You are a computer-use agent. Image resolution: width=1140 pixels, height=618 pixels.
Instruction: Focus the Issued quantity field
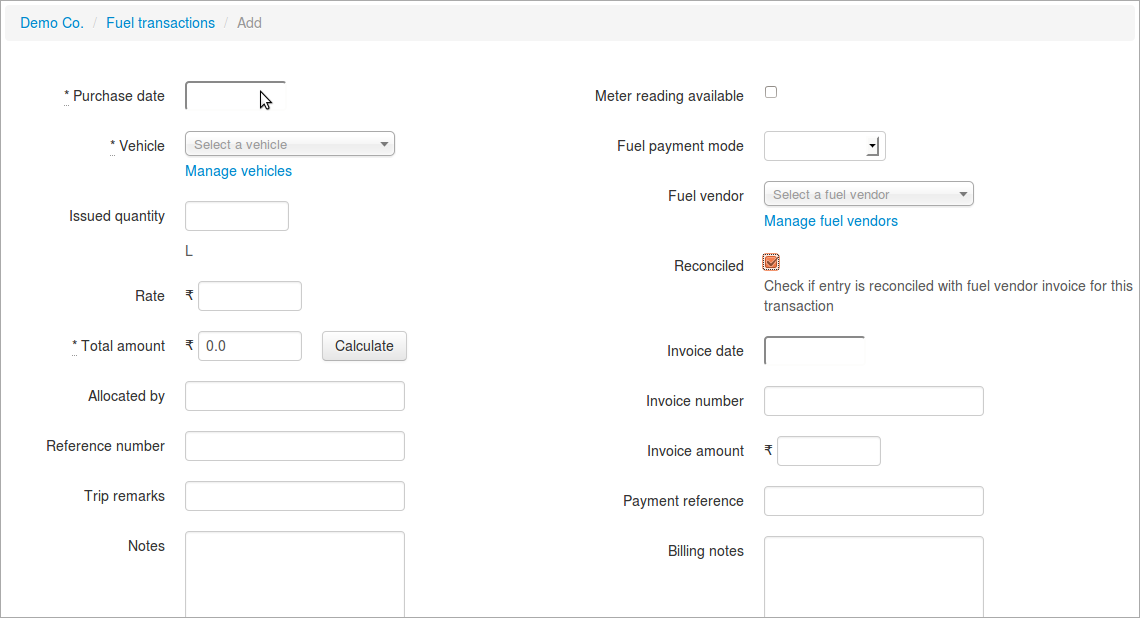pyautogui.click(x=237, y=216)
